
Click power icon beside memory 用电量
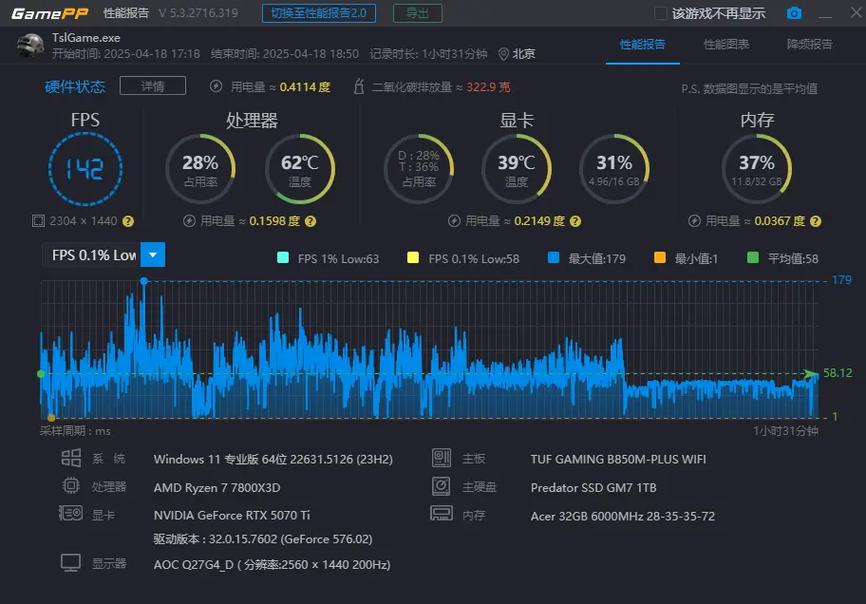pos(694,221)
